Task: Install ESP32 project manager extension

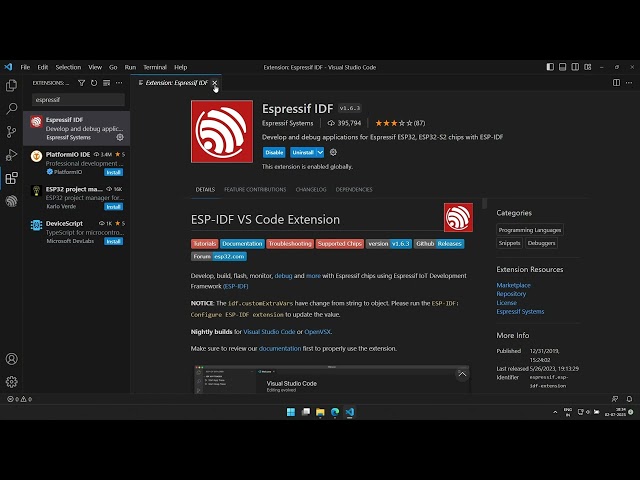Action: 113,207
